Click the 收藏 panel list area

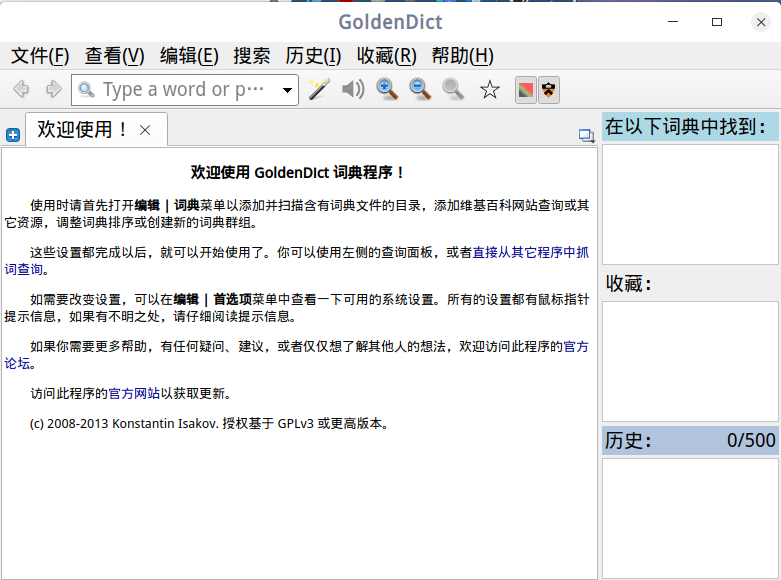[x=690, y=361]
